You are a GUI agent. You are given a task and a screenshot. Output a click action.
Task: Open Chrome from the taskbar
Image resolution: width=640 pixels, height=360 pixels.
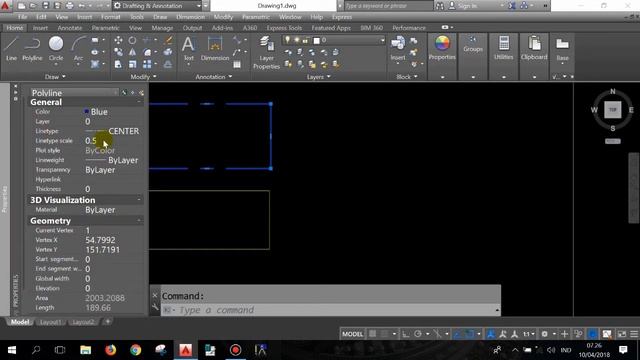click(x=136, y=350)
